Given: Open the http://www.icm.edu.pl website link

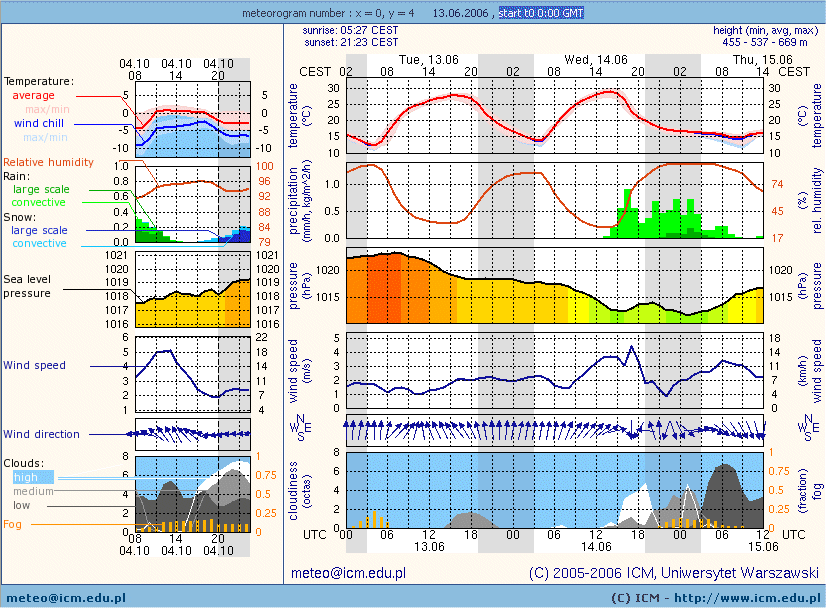Looking at the screenshot, I should (x=735, y=597).
